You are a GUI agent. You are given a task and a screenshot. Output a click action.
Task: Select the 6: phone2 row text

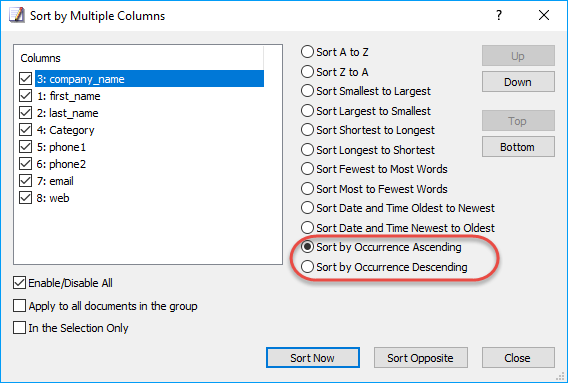pyautogui.click(x=61, y=164)
